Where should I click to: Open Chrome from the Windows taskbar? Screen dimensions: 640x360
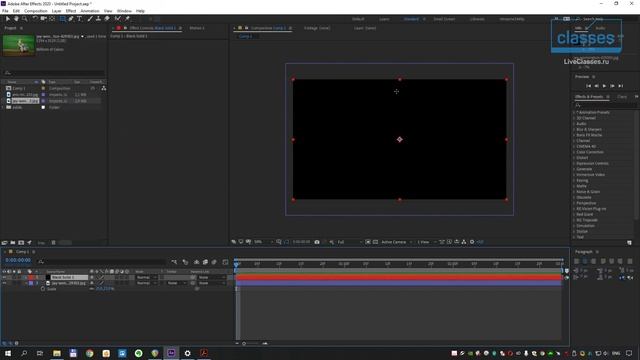point(89,353)
